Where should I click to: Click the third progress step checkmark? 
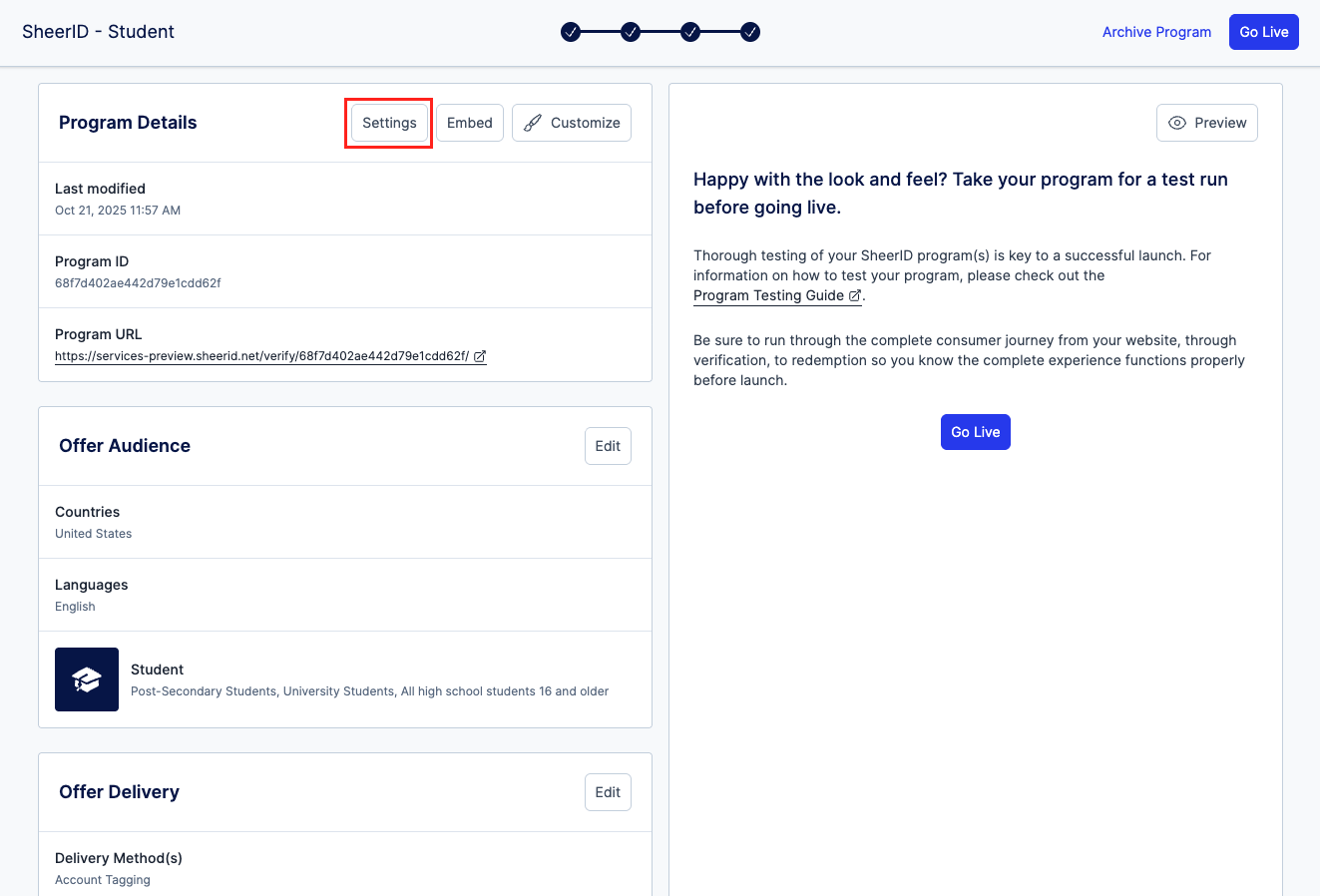[x=690, y=32]
